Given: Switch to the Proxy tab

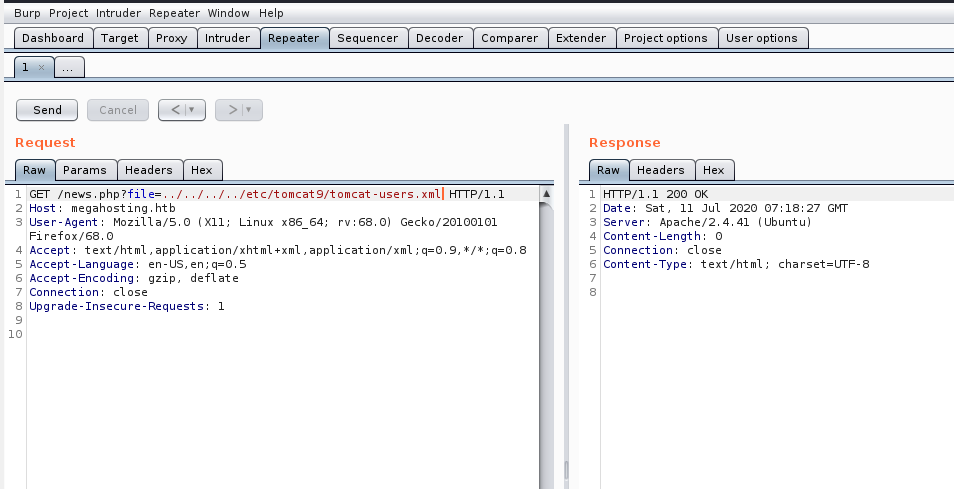Looking at the screenshot, I should (172, 38).
